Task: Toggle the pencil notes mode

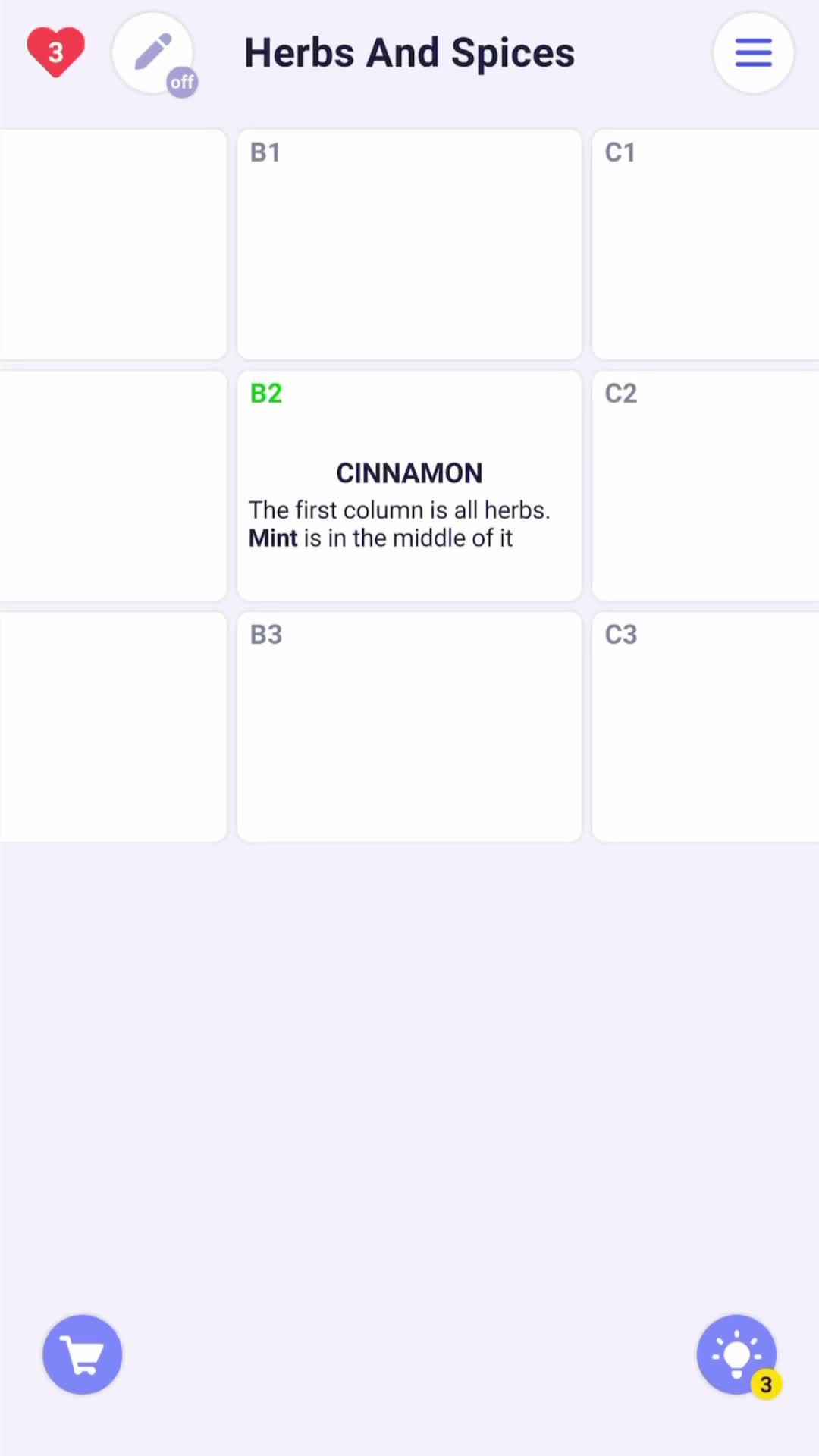Action: click(152, 52)
